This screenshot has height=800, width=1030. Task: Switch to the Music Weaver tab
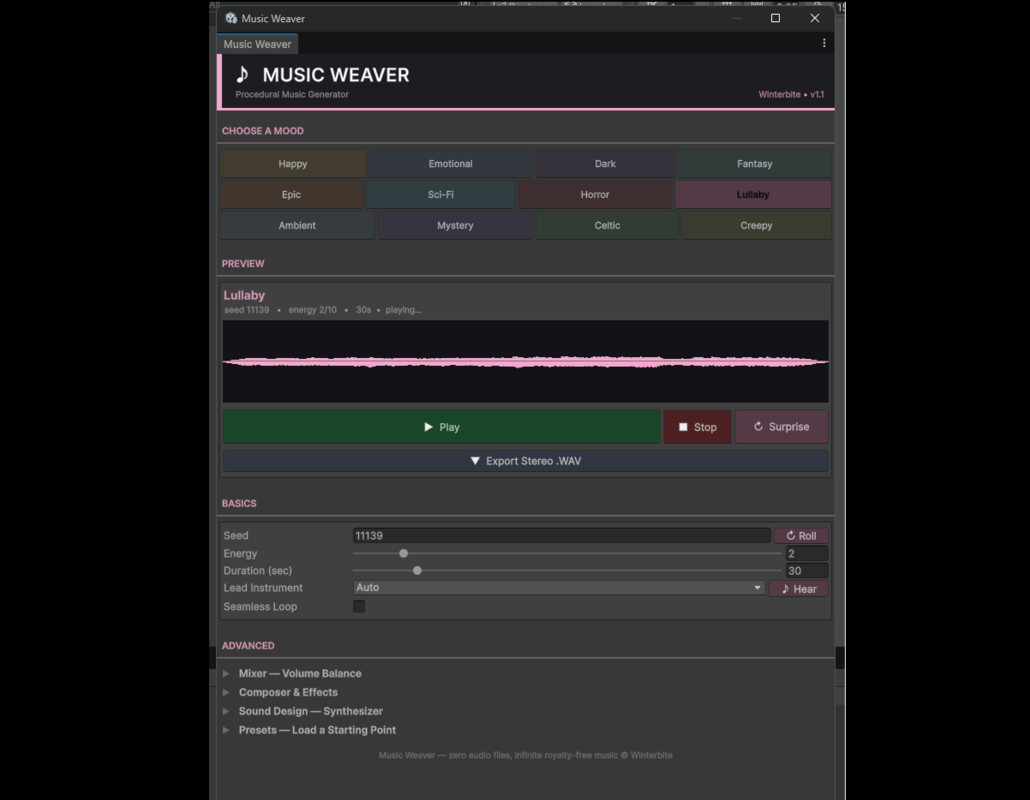(257, 44)
